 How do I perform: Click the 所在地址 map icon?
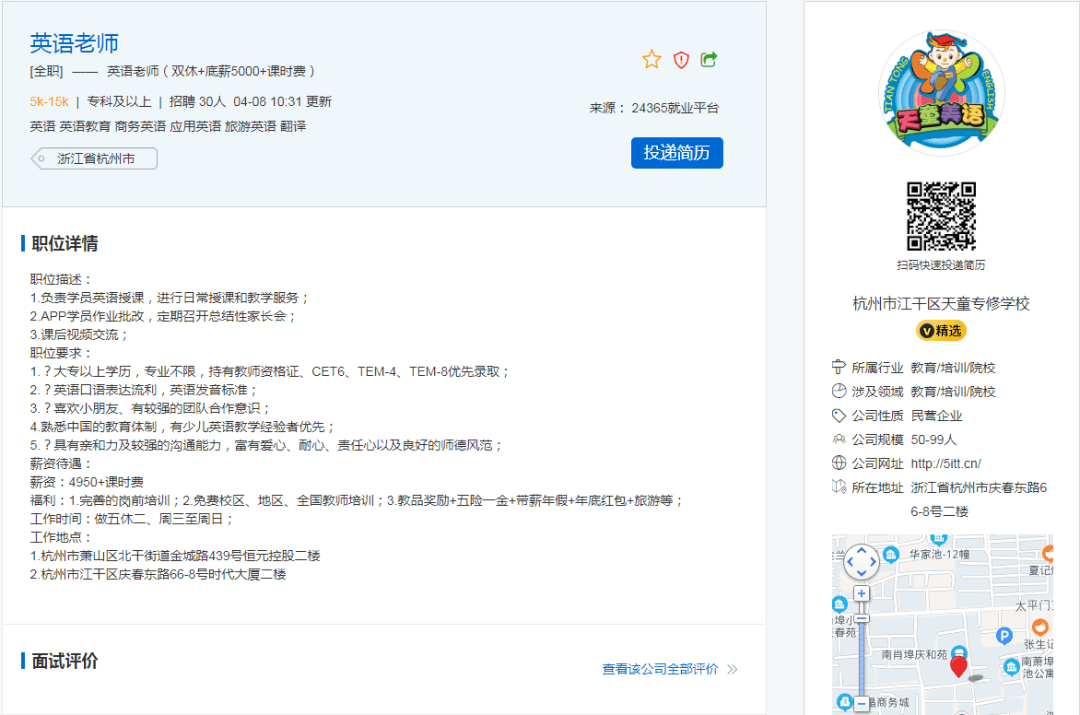click(x=838, y=486)
